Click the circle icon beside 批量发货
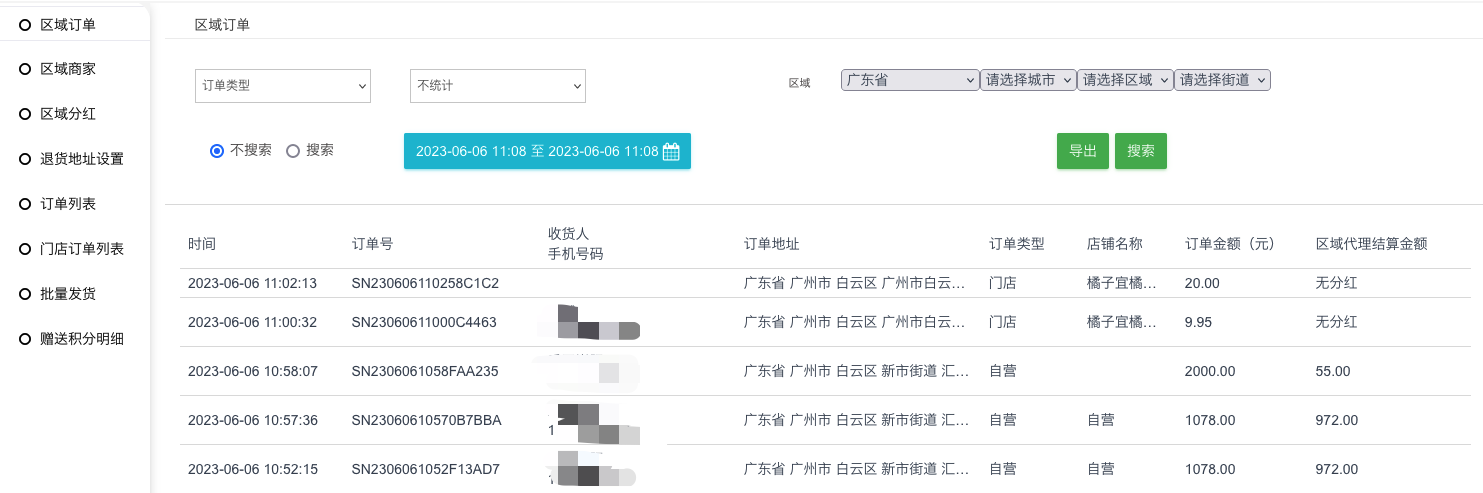 click(x=25, y=294)
